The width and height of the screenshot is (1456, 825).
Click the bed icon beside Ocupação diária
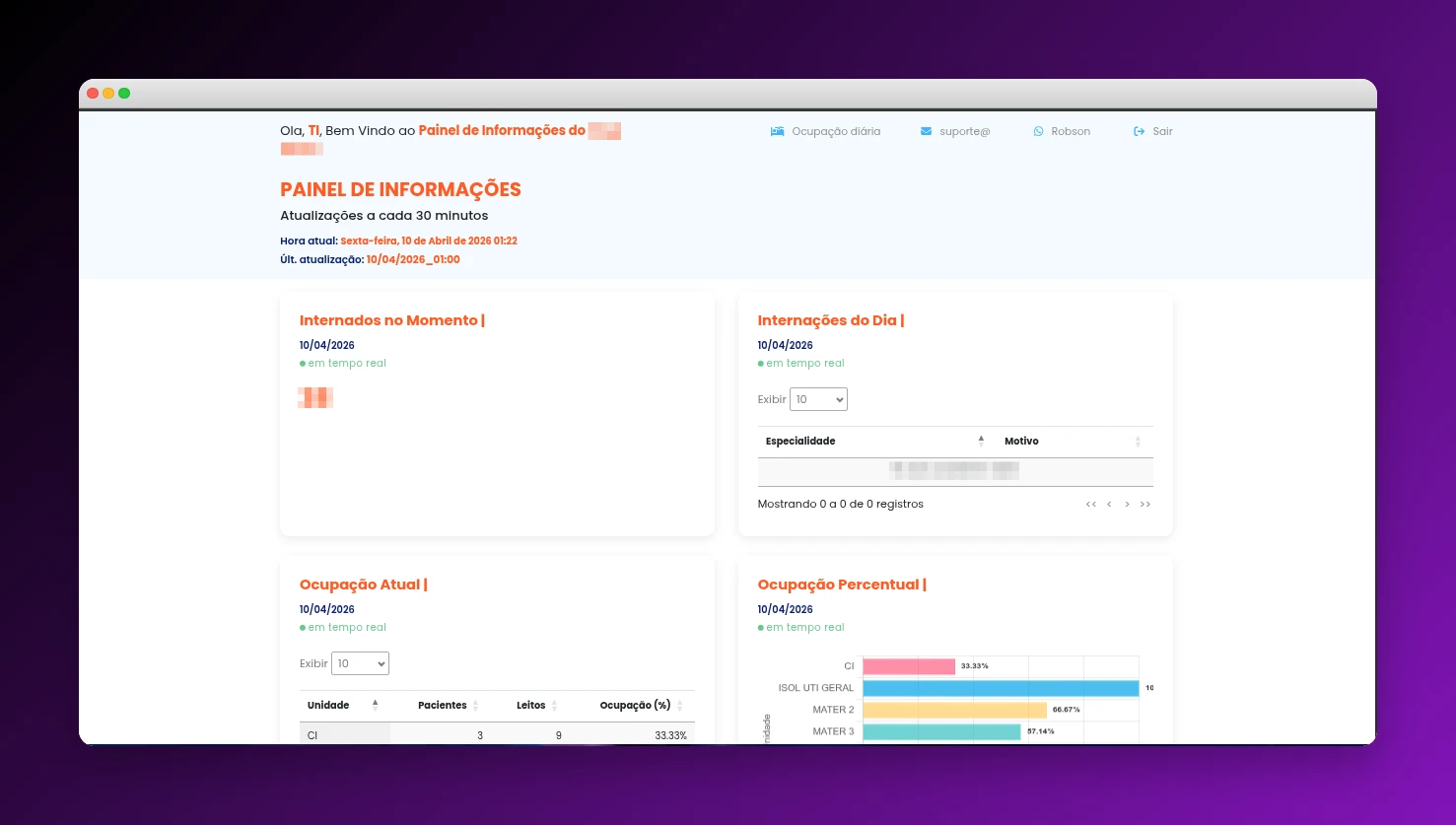pos(777,131)
